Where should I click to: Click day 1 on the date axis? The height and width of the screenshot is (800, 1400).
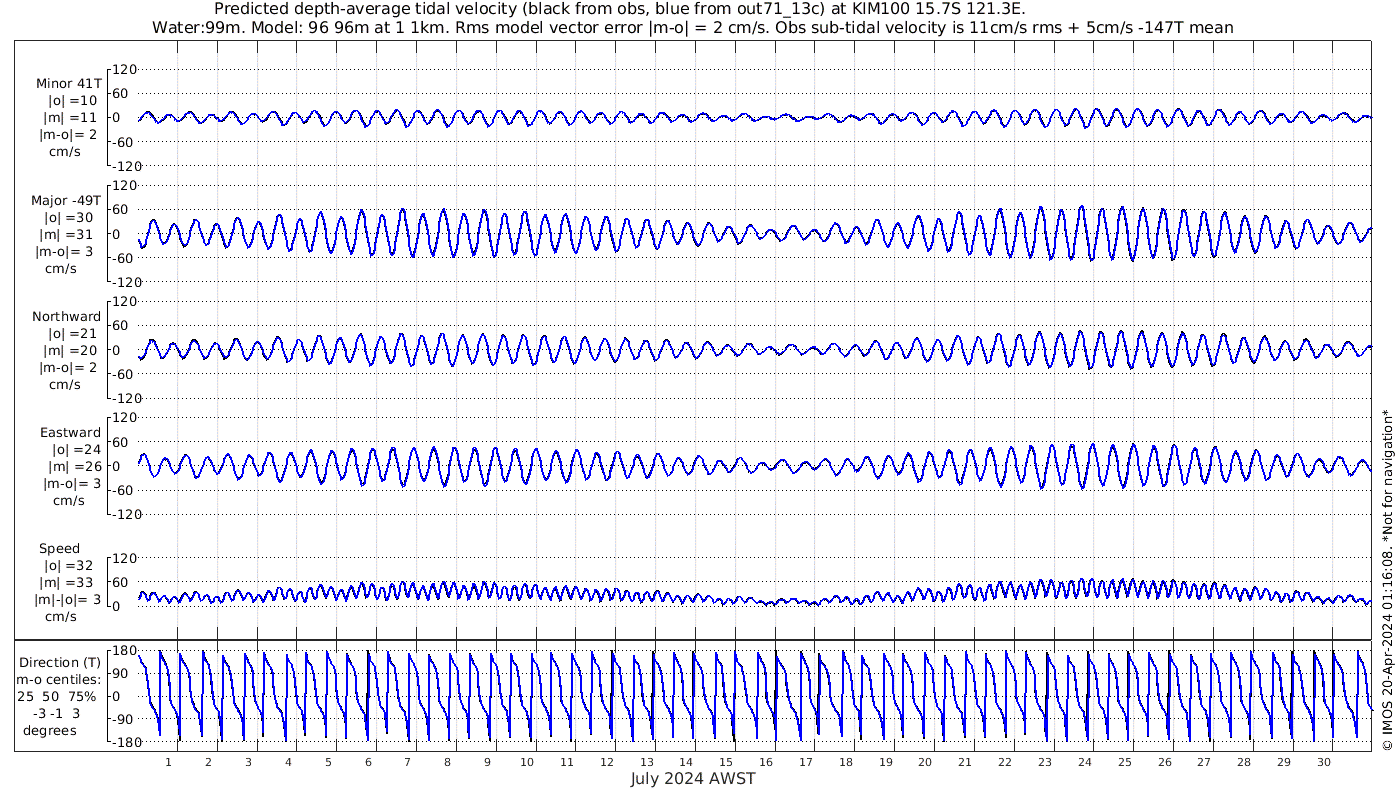point(168,762)
